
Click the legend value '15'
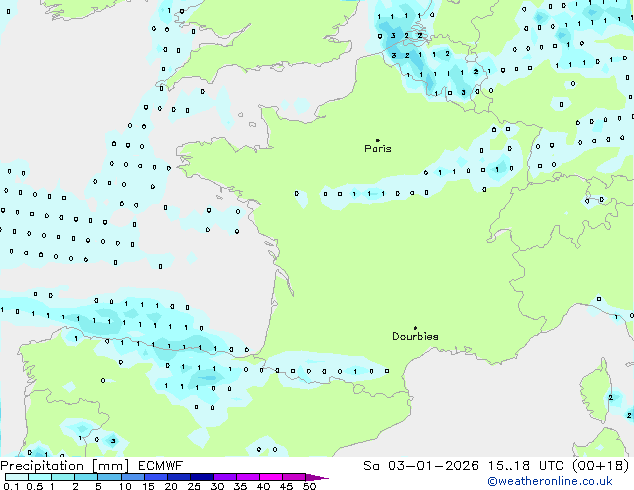tap(148, 486)
